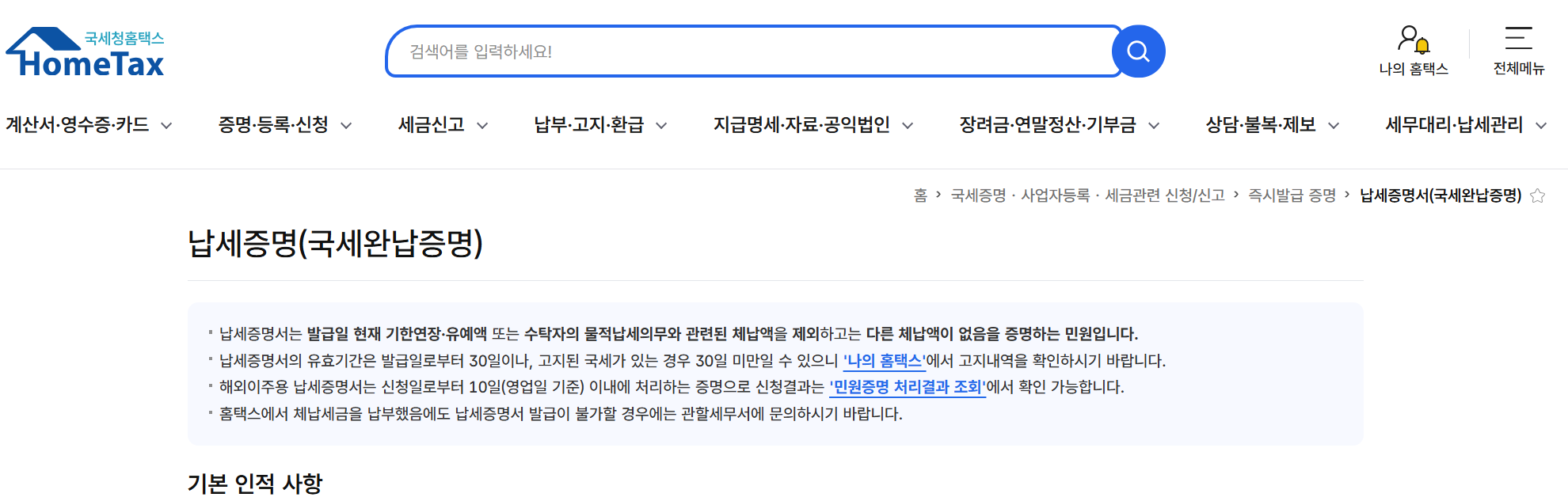Image resolution: width=1568 pixels, height=501 pixels.
Task: Click the search magnifier icon
Action: (x=1138, y=51)
